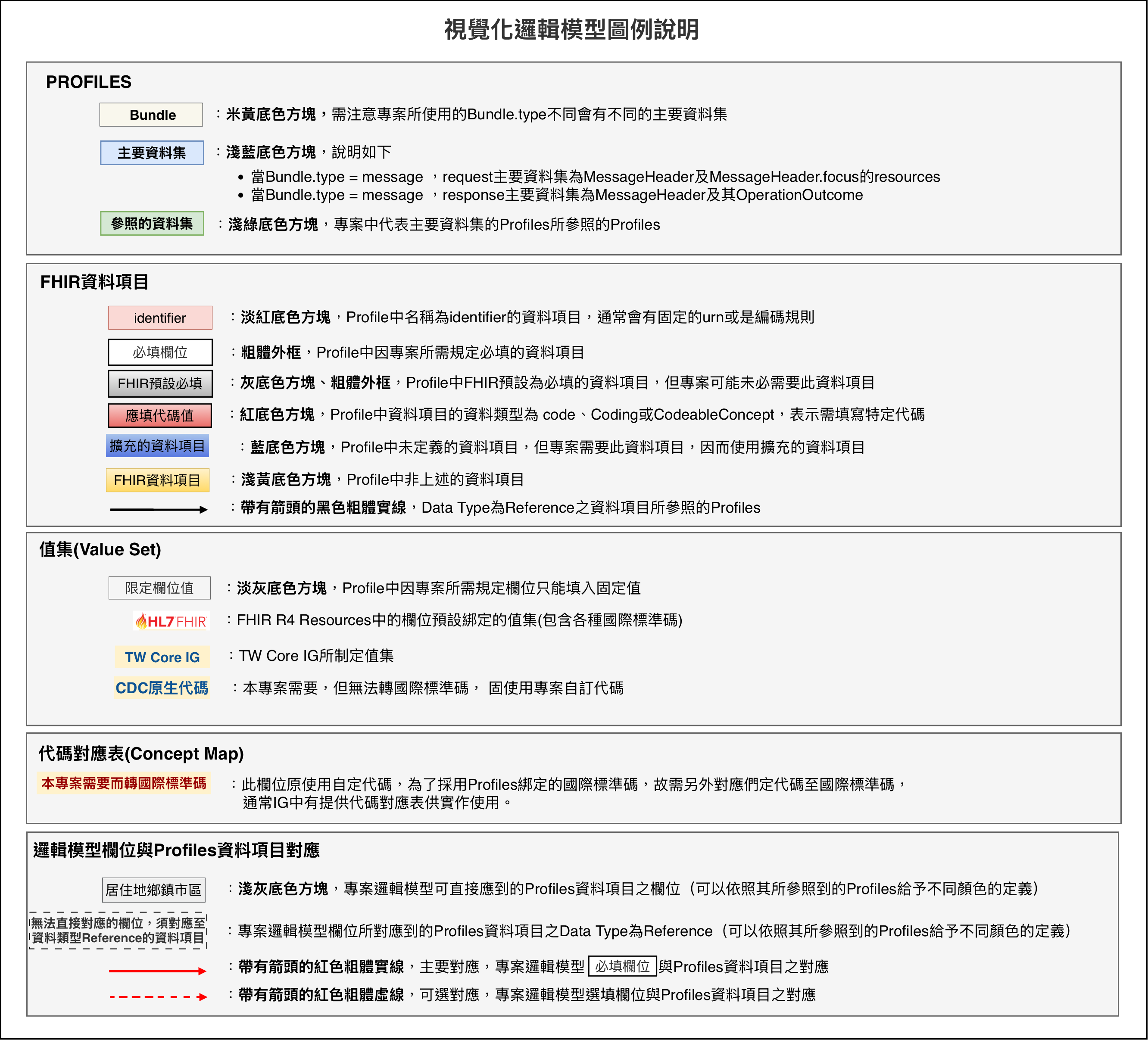Click the 本專案需要，但無法轉國際標準碼 text

[428, 688]
